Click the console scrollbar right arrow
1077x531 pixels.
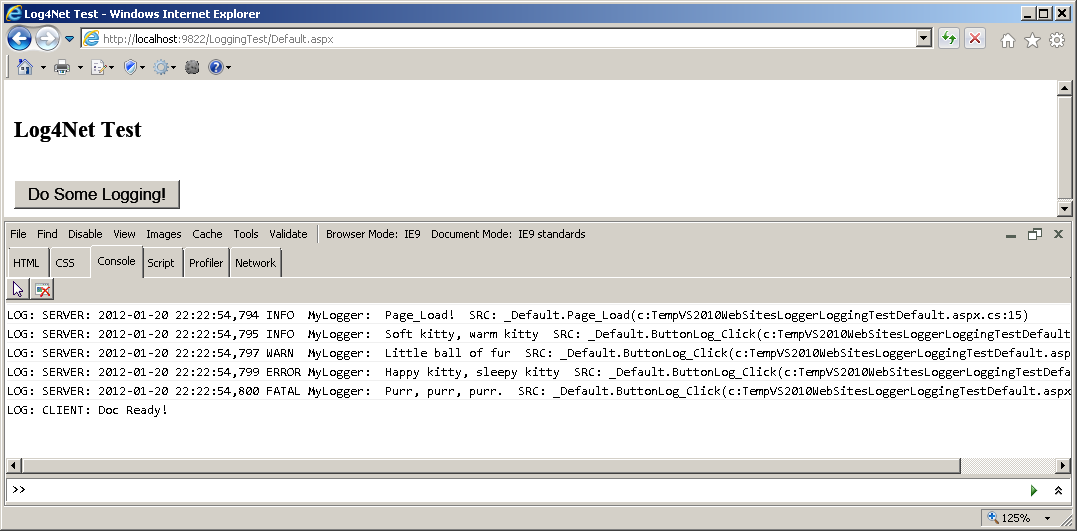pyautogui.click(x=1063, y=466)
